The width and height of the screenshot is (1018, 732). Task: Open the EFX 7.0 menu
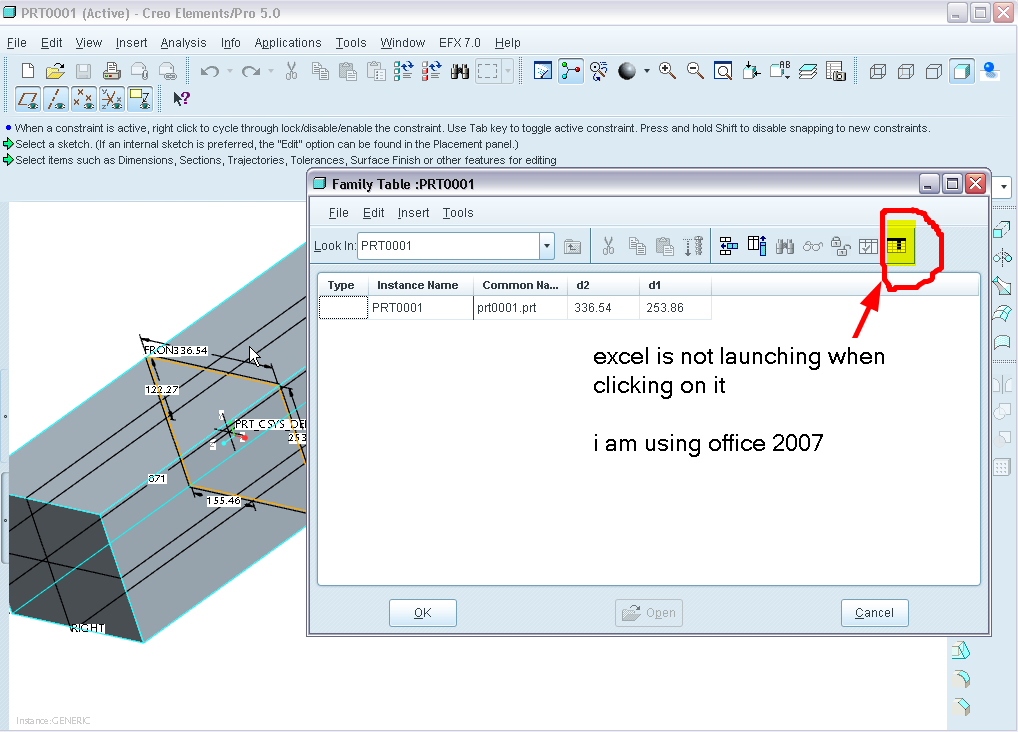(460, 43)
